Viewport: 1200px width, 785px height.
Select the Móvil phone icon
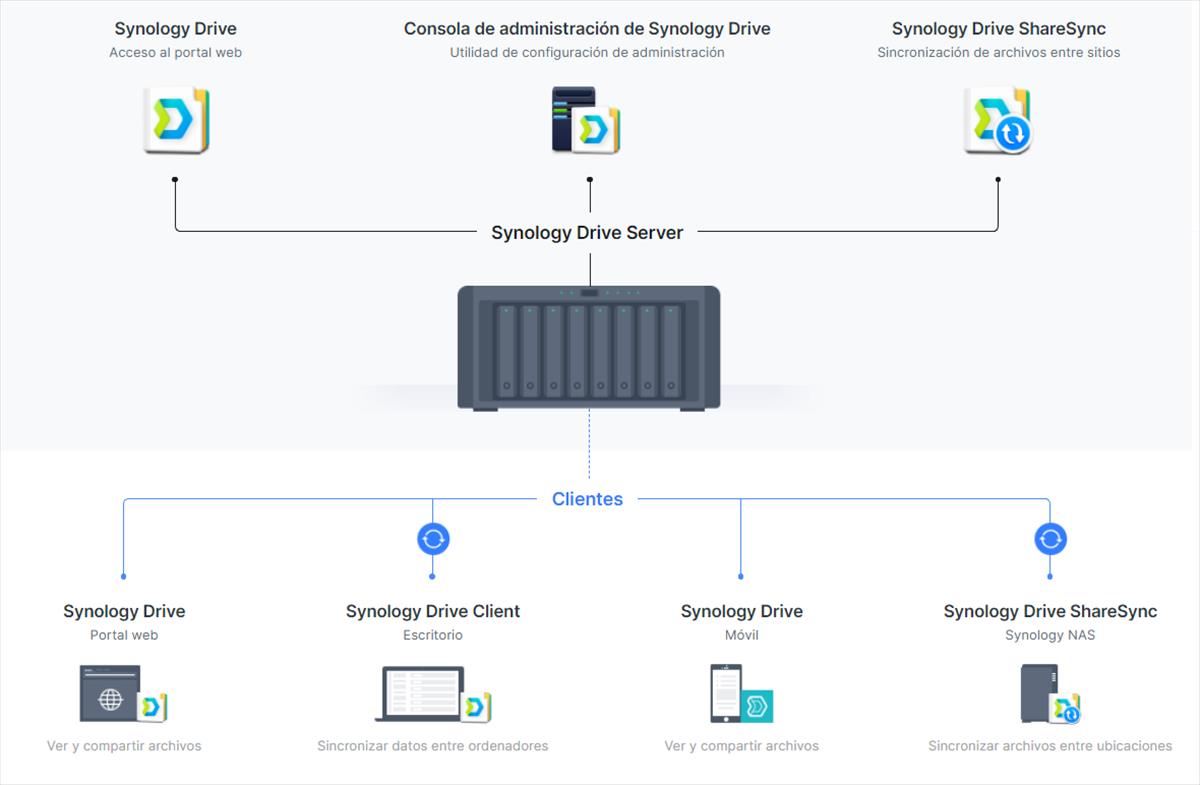741,694
